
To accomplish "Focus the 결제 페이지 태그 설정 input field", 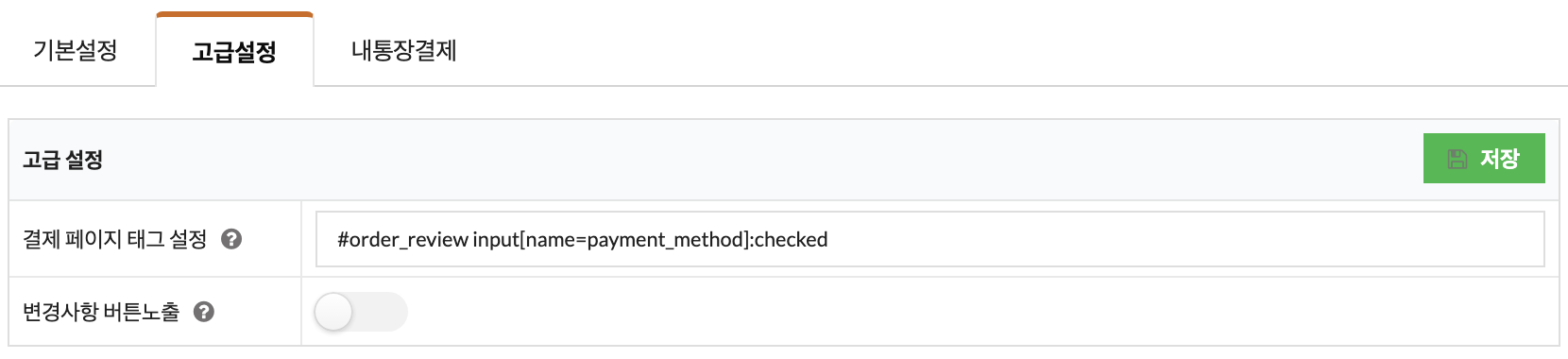I will pos(929,239).
